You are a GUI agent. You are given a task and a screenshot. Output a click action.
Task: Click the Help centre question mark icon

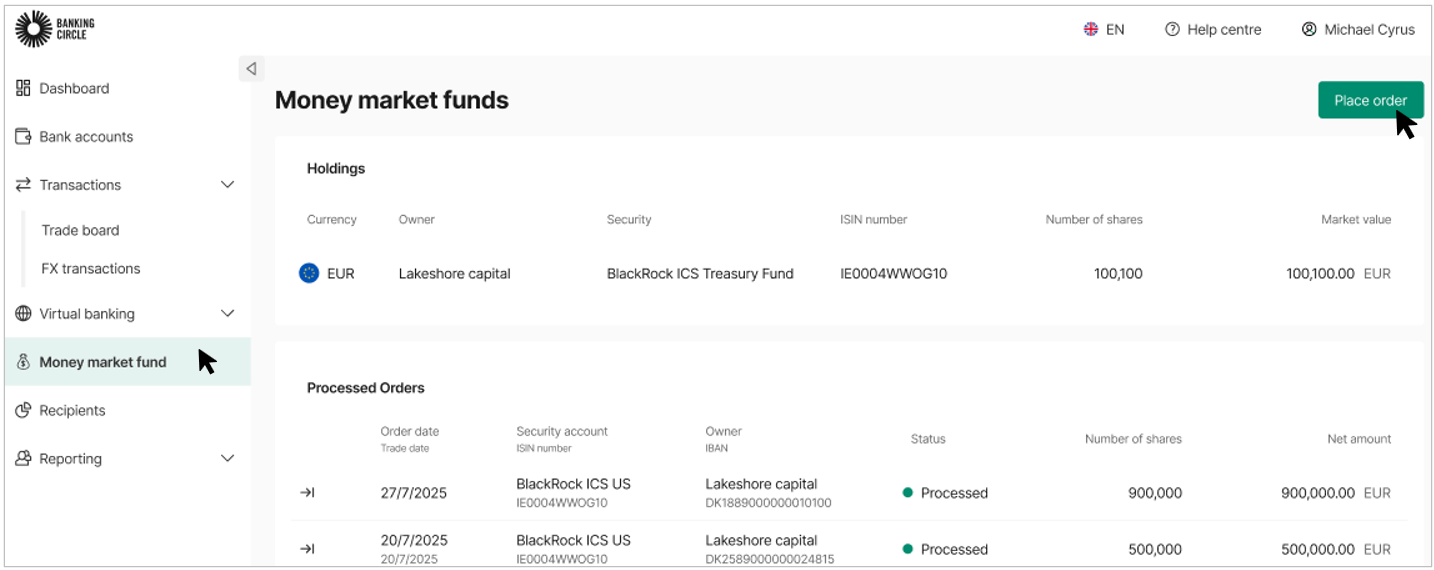tap(1172, 29)
